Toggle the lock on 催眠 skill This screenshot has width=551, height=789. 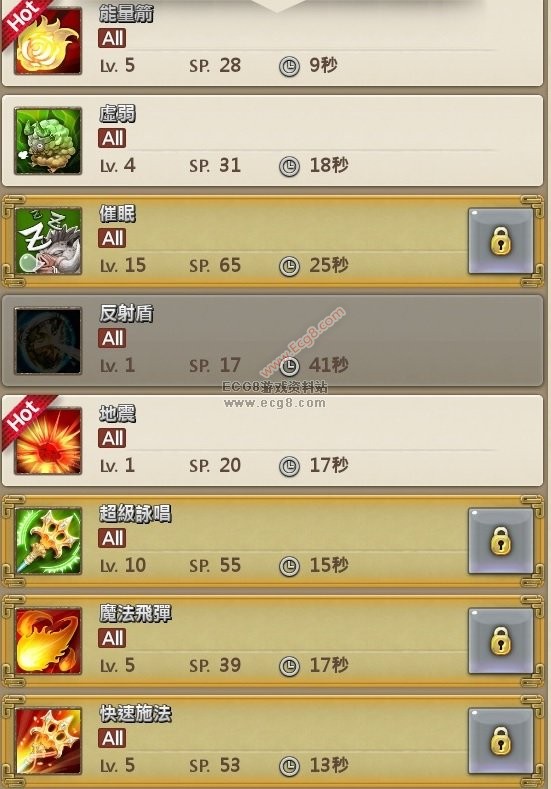[x=501, y=241]
